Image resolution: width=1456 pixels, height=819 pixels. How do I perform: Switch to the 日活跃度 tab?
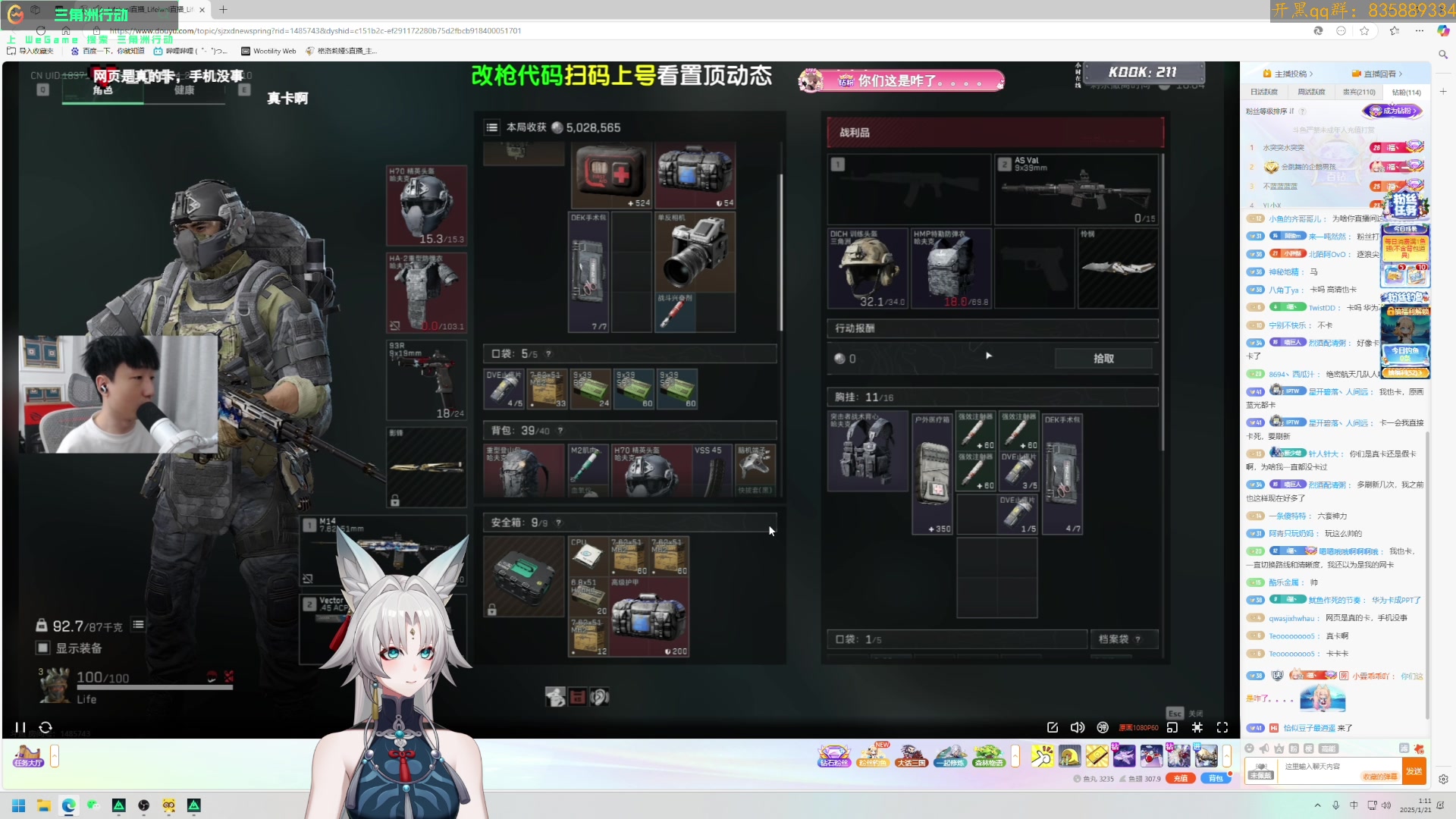(1263, 92)
